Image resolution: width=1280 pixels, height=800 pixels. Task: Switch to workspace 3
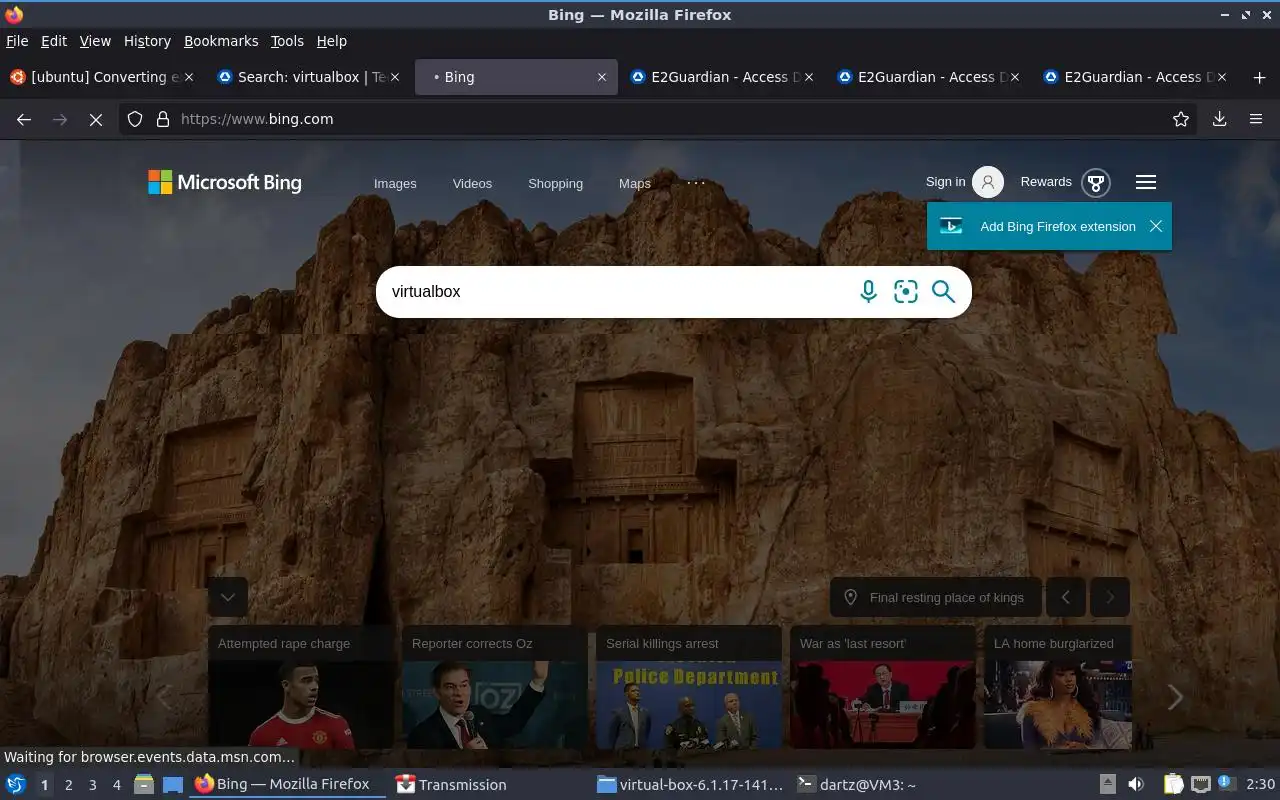93,785
